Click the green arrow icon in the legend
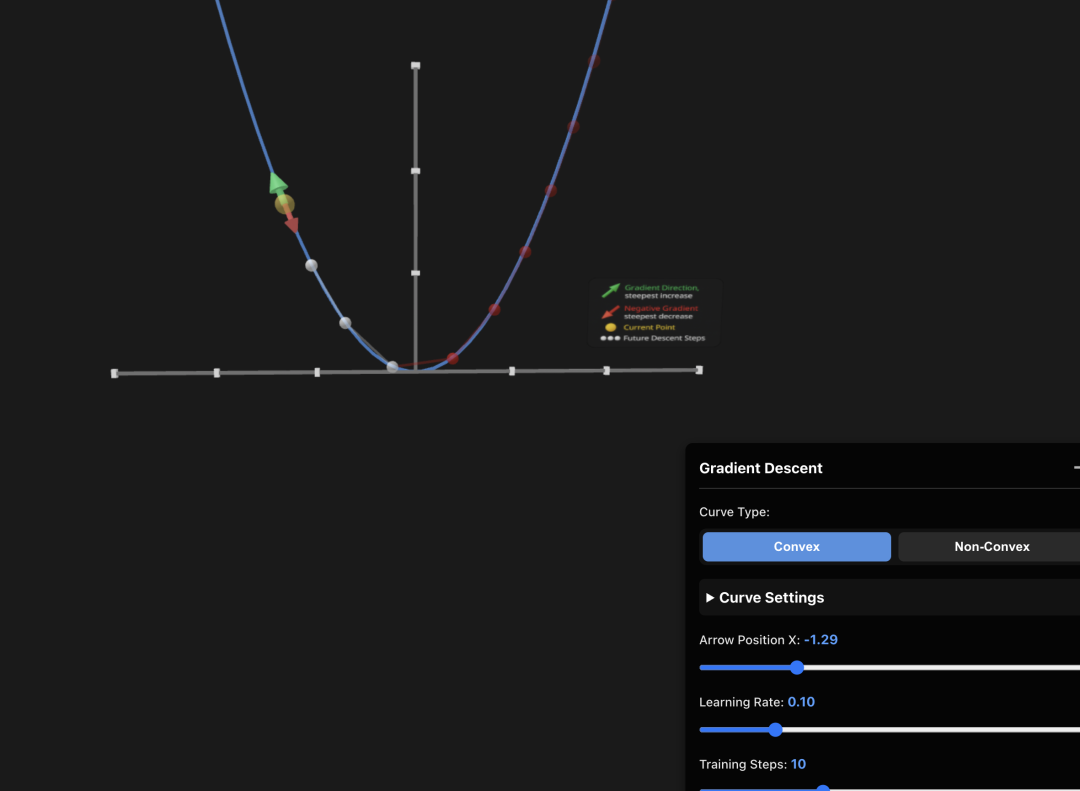 click(610, 291)
